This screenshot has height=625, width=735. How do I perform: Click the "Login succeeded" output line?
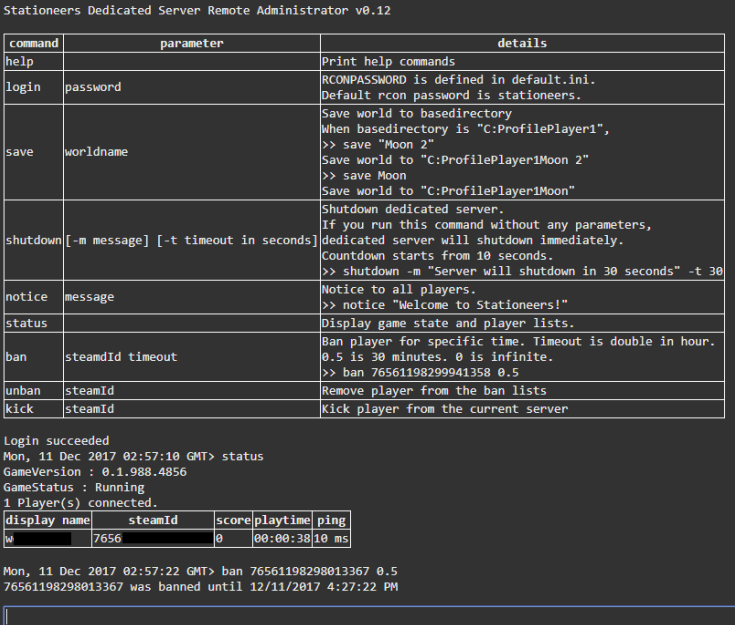56,441
